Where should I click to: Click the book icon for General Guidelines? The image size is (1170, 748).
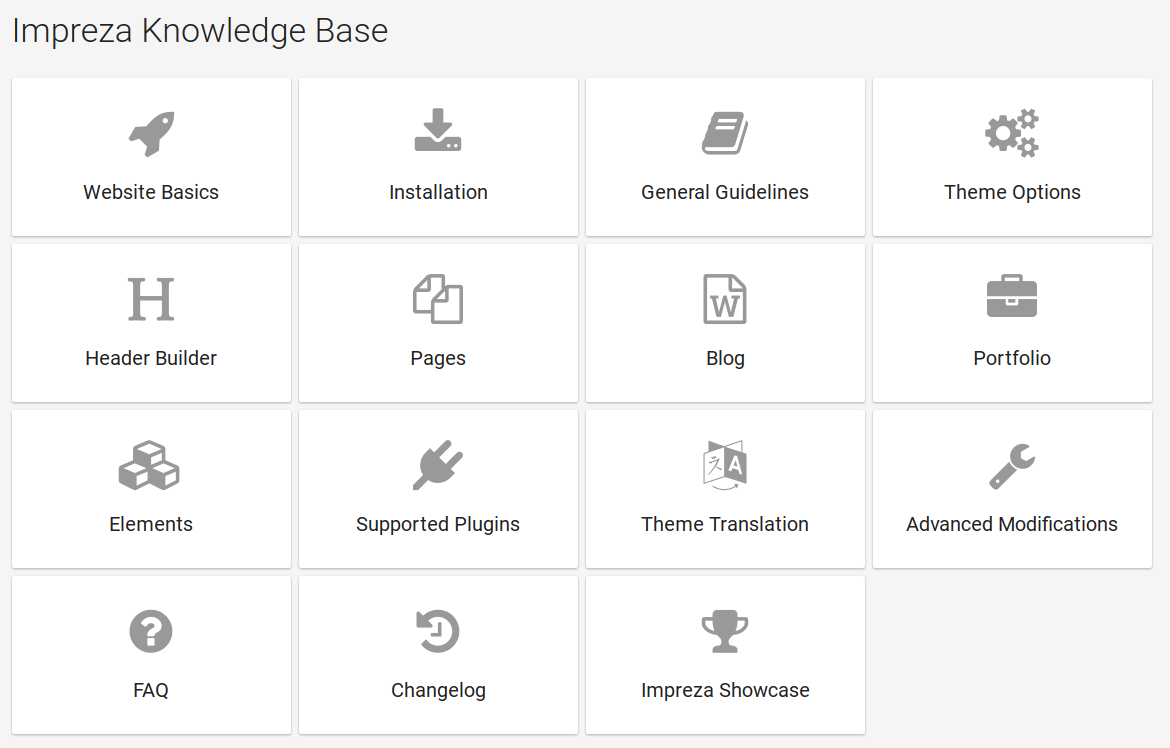[725, 133]
